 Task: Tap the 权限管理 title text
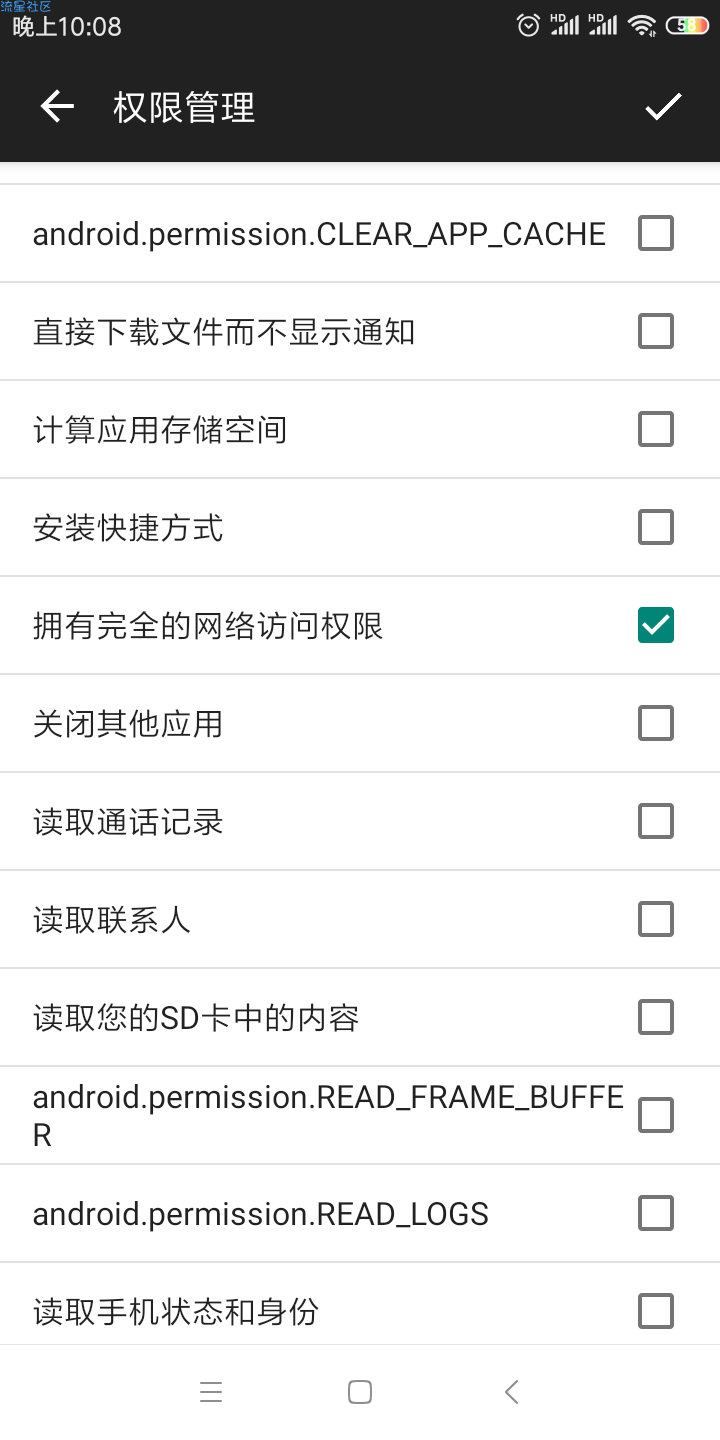(184, 107)
